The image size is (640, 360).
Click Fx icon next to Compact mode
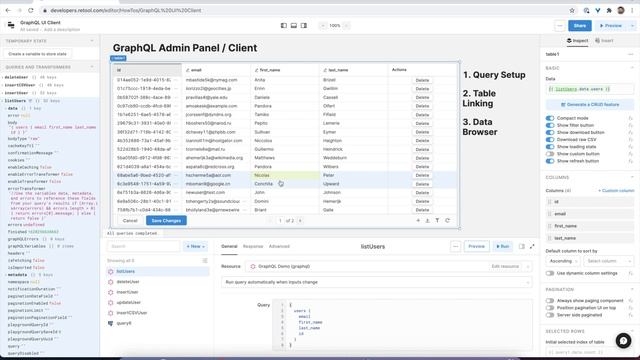click(631, 118)
